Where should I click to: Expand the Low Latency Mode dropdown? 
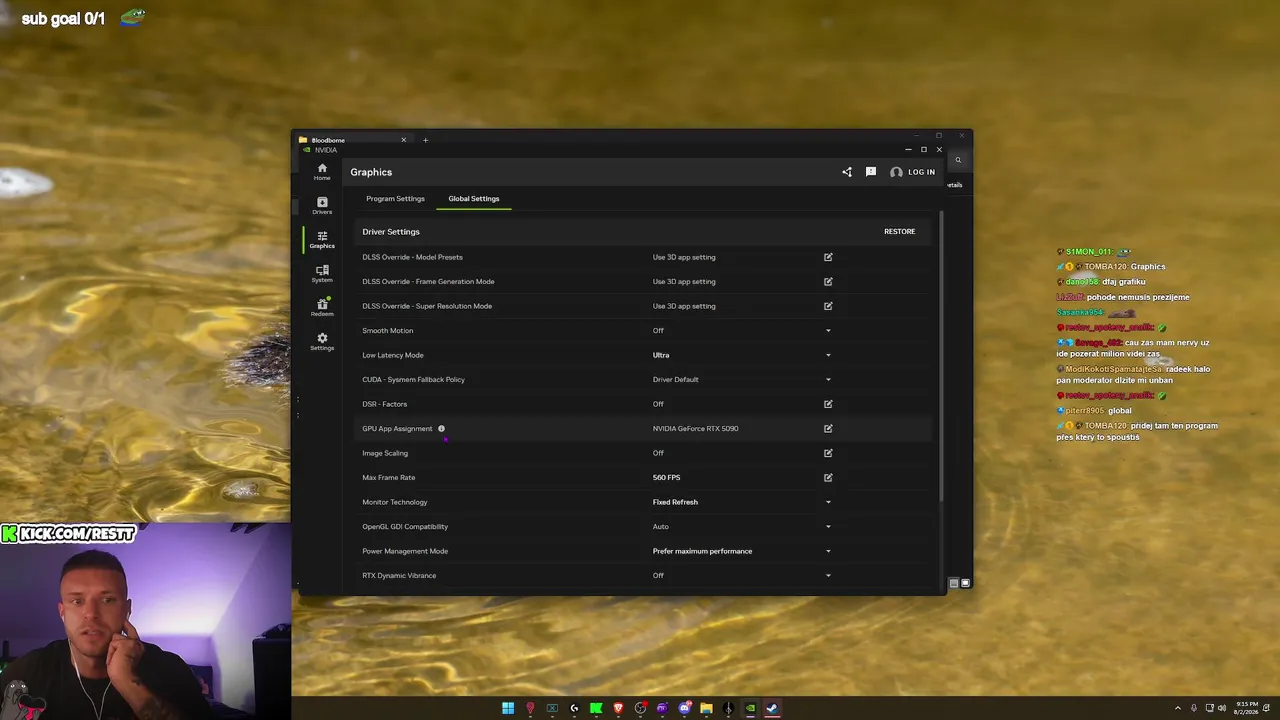[x=828, y=355]
